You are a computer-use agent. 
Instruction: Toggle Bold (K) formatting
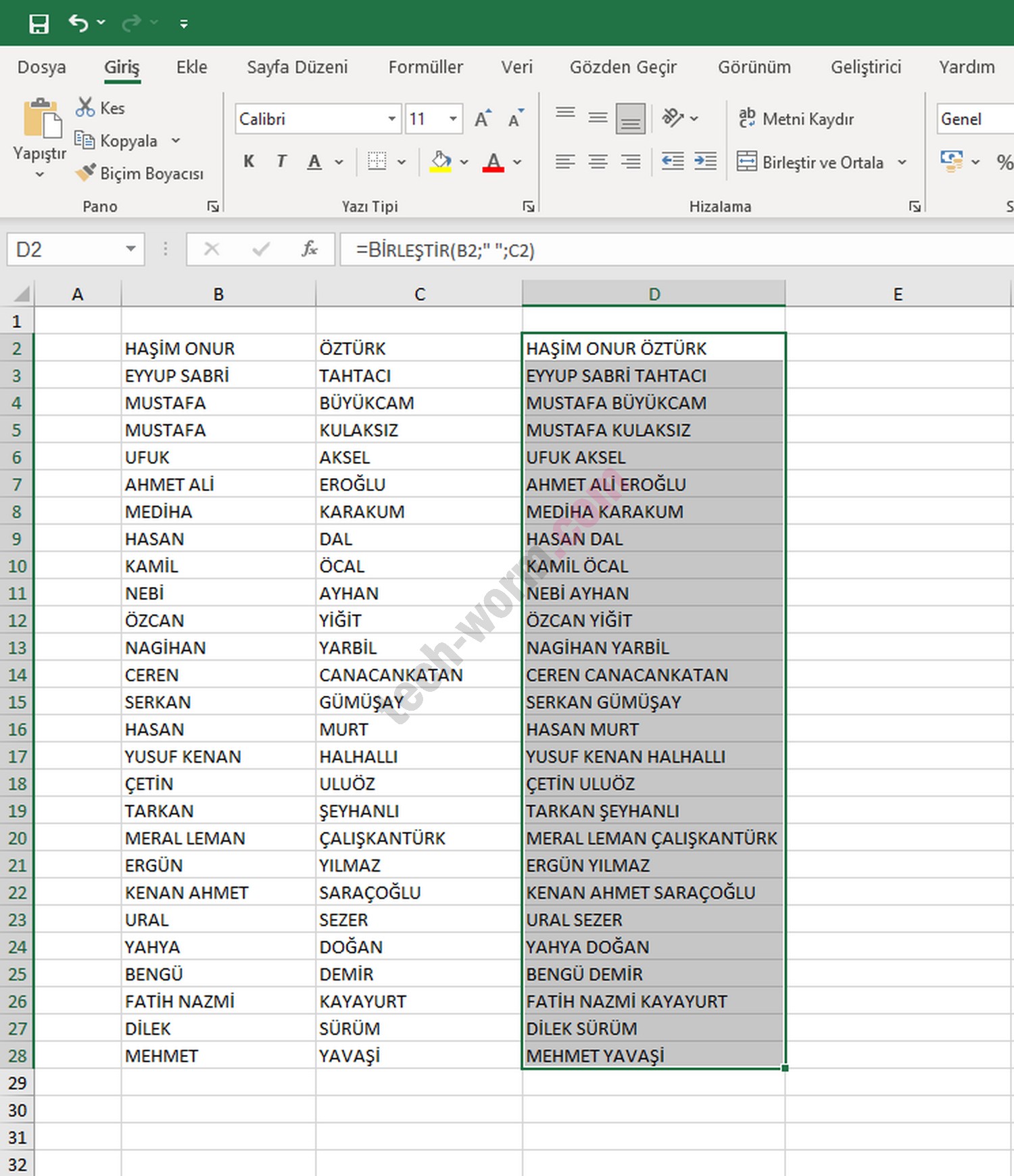pos(249,162)
